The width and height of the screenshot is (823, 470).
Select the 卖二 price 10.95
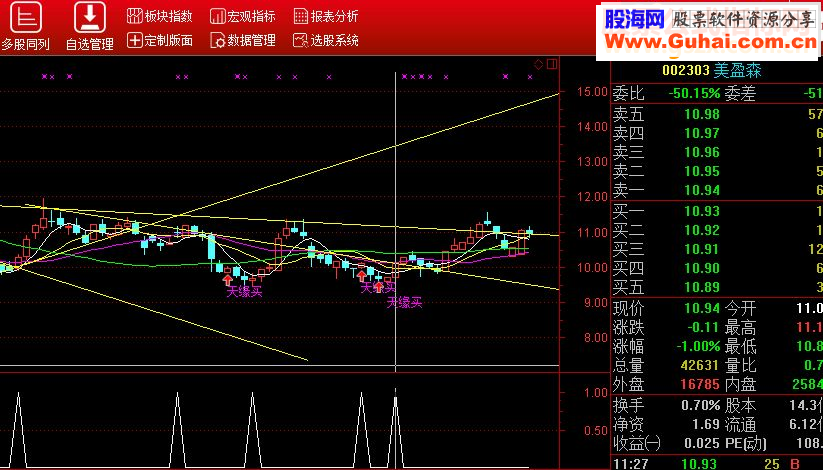tap(702, 171)
